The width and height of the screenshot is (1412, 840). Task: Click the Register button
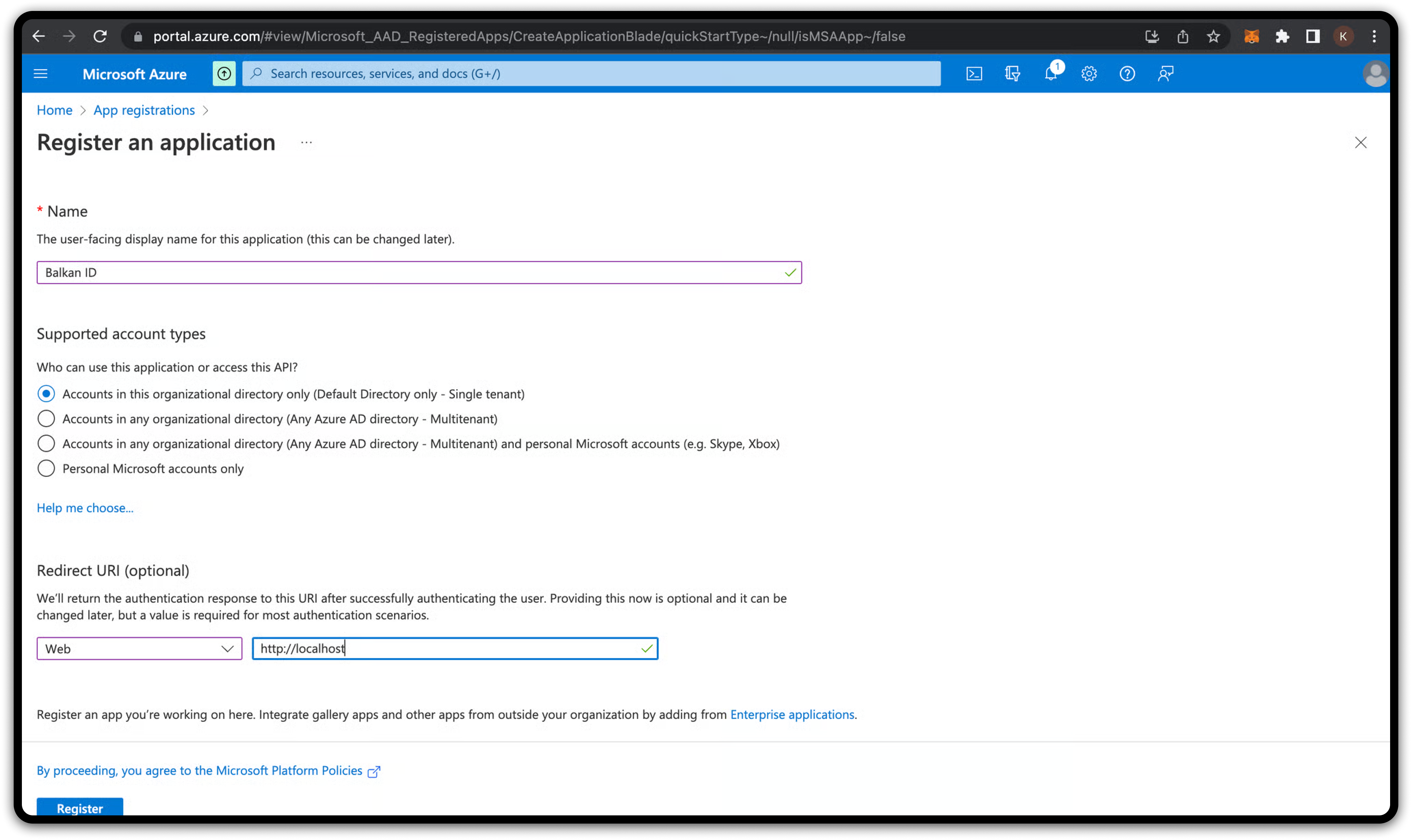point(80,807)
